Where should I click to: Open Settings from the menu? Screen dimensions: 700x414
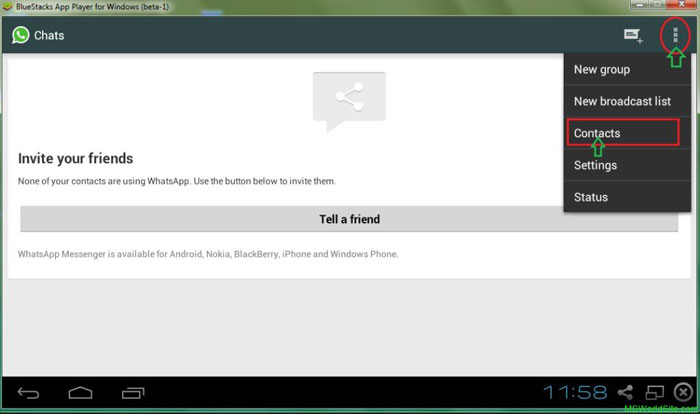point(627,165)
